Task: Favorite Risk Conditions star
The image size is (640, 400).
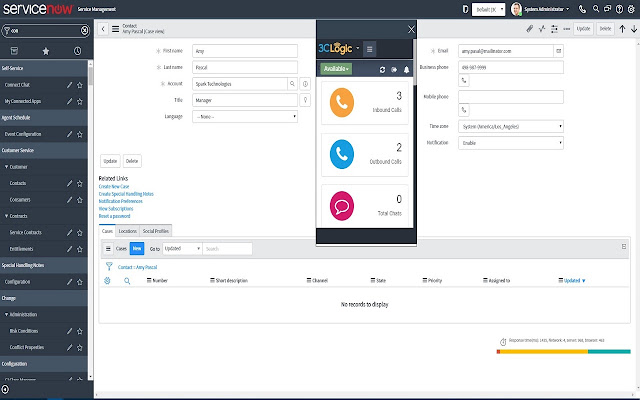Action: 80,331
